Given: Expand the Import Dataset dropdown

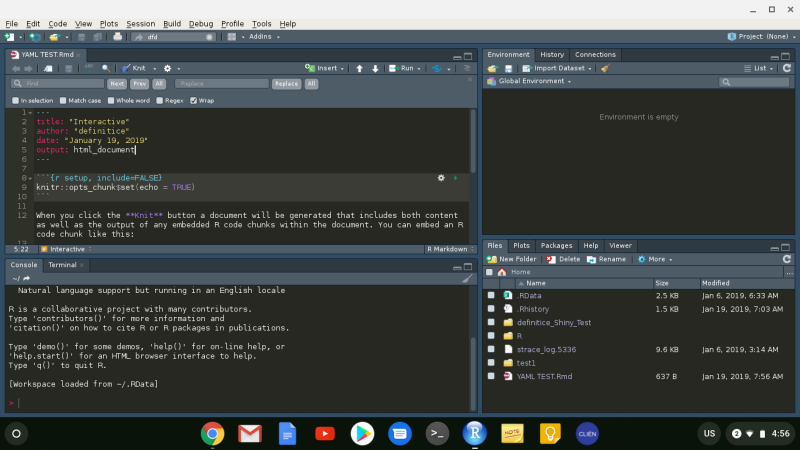Looking at the screenshot, I should point(562,68).
